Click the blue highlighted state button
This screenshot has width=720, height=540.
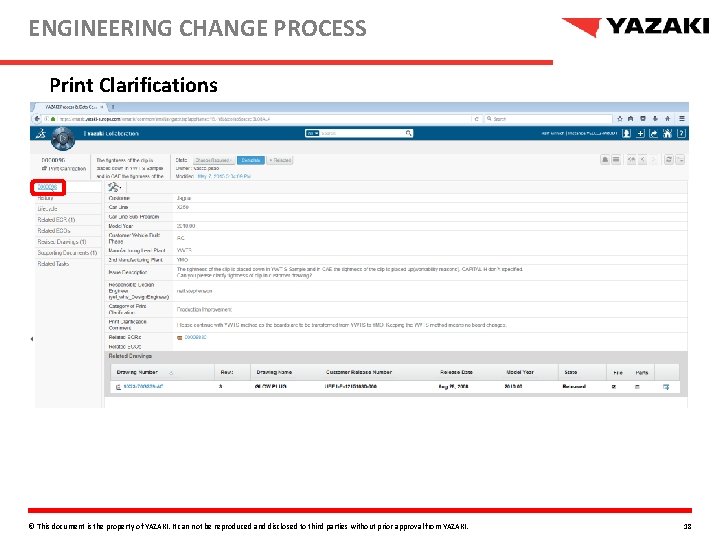(251, 160)
